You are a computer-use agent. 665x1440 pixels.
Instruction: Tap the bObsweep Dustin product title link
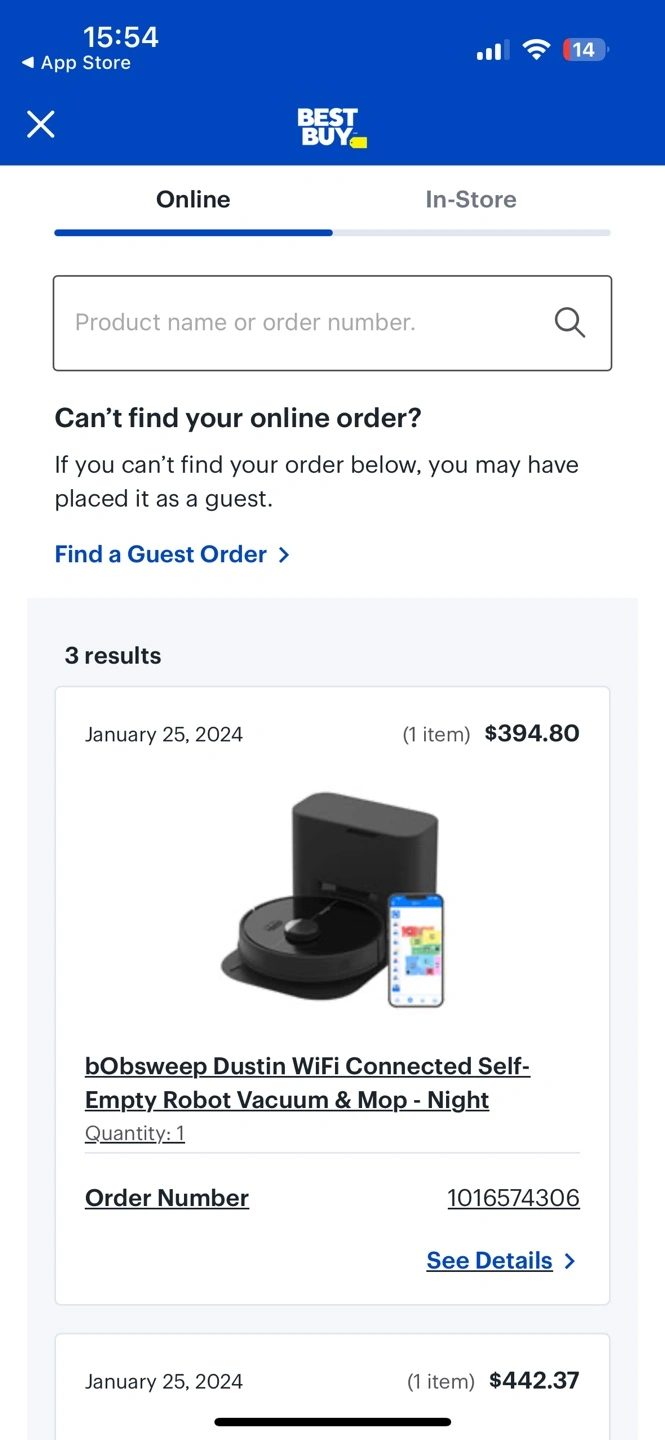pos(307,1083)
